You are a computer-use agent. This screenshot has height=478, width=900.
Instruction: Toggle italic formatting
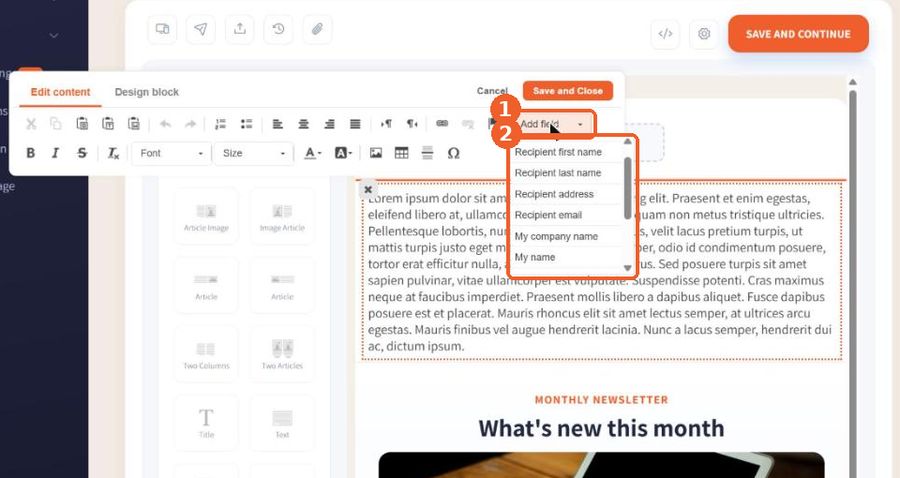[56, 153]
